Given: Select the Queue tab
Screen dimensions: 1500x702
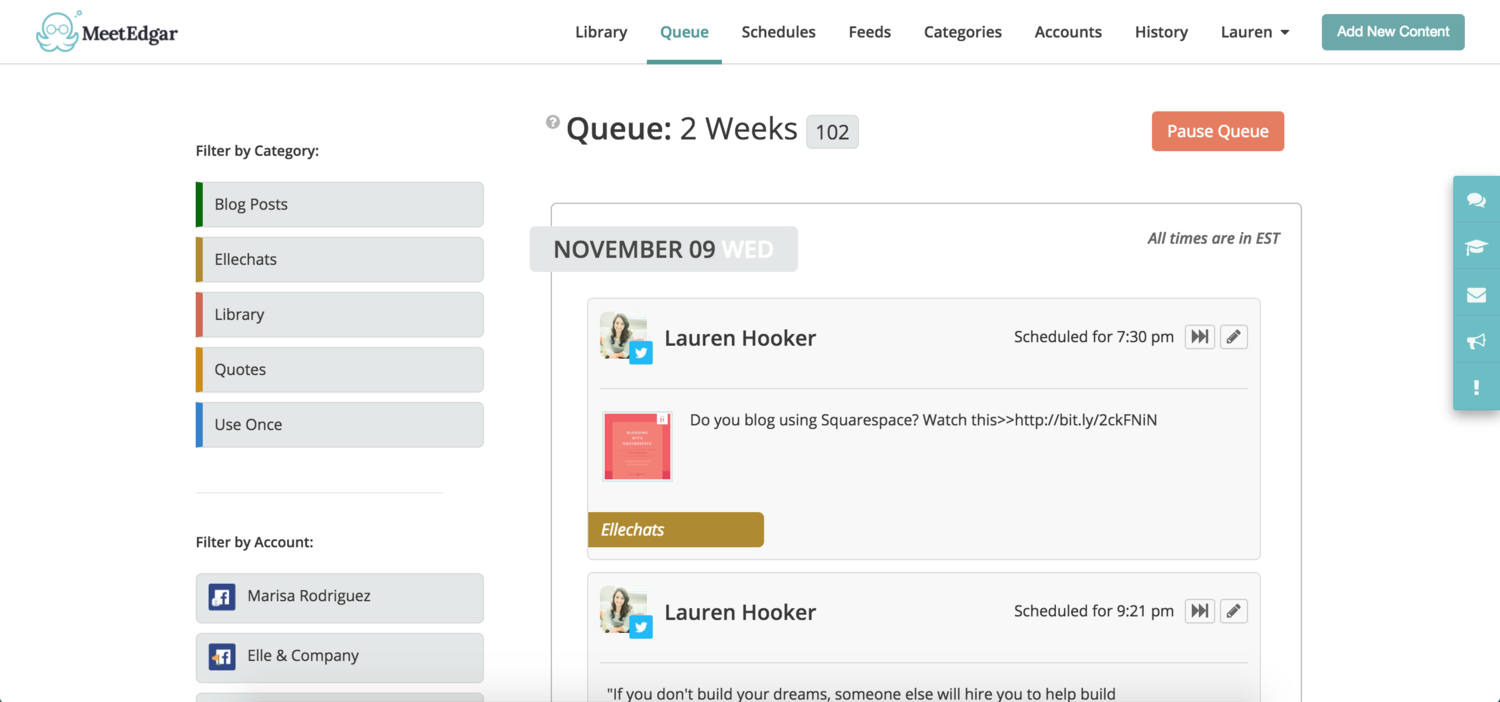Looking at the screenshot, I should click(684, 32).
